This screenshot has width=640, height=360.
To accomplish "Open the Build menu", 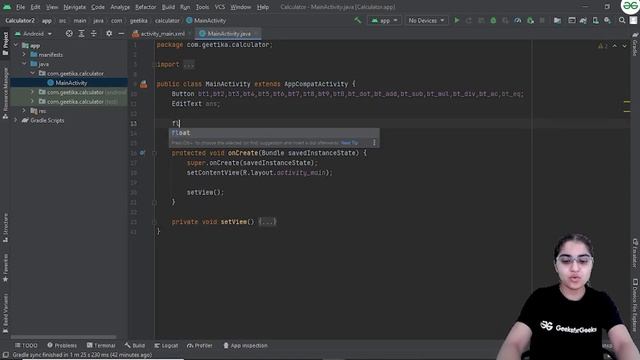I will pyautogui.click(x=168, y=7).
